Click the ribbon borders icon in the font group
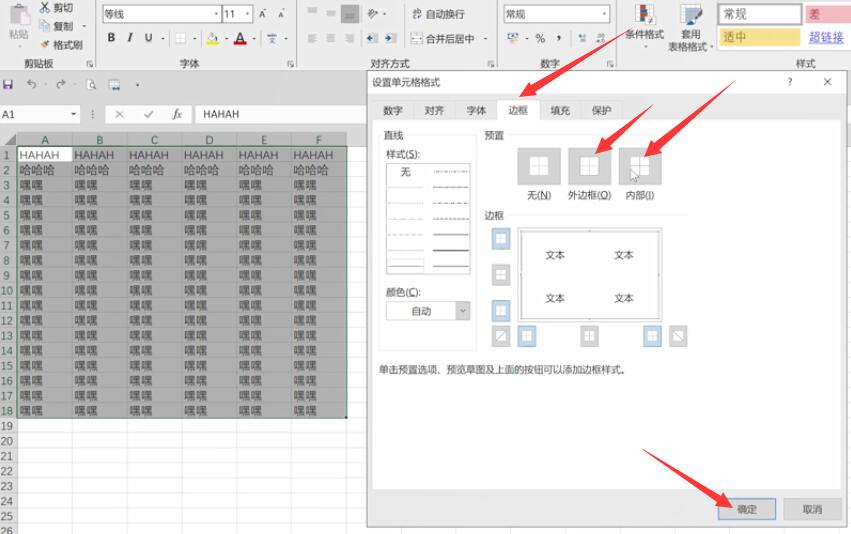This screenshot has height=534, width=851. coord(180,38)
